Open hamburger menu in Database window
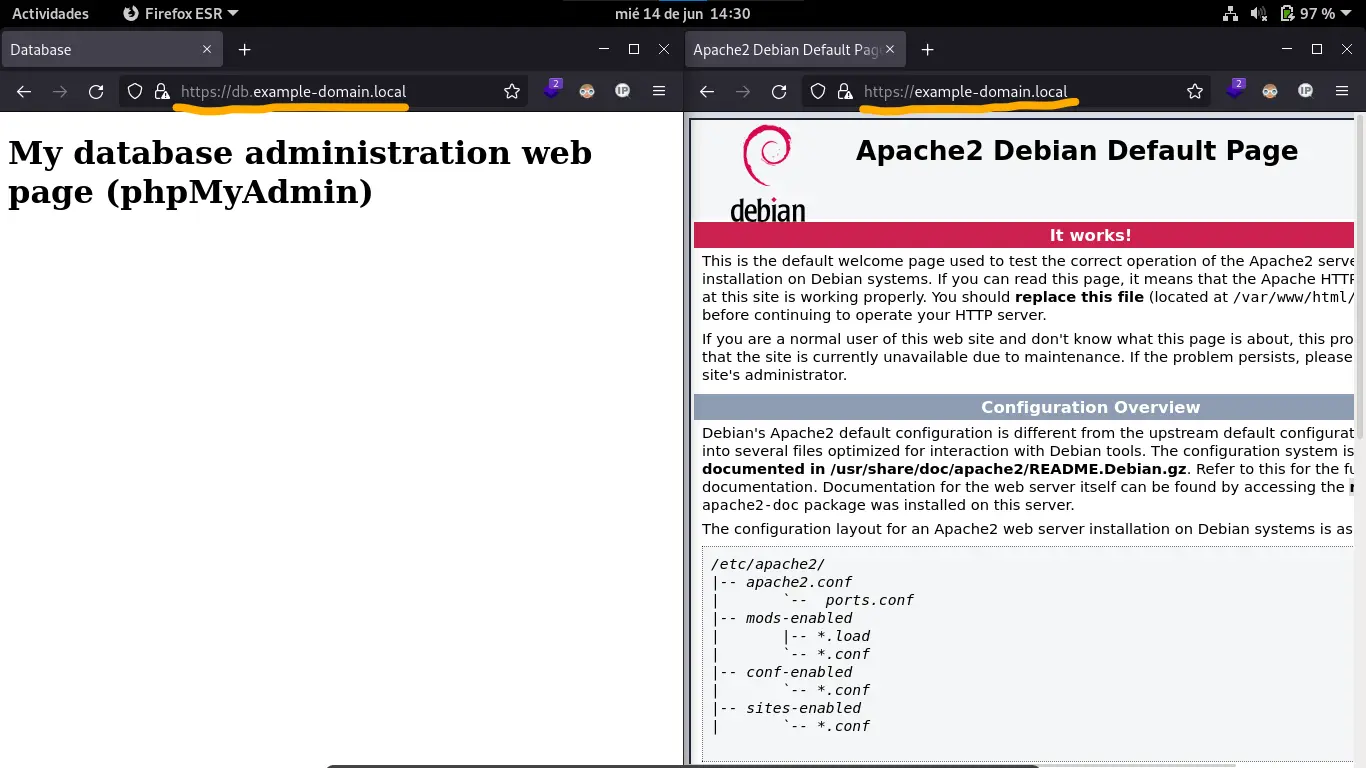The width and height of the screenshot is (1366, 768). (659, 91)
